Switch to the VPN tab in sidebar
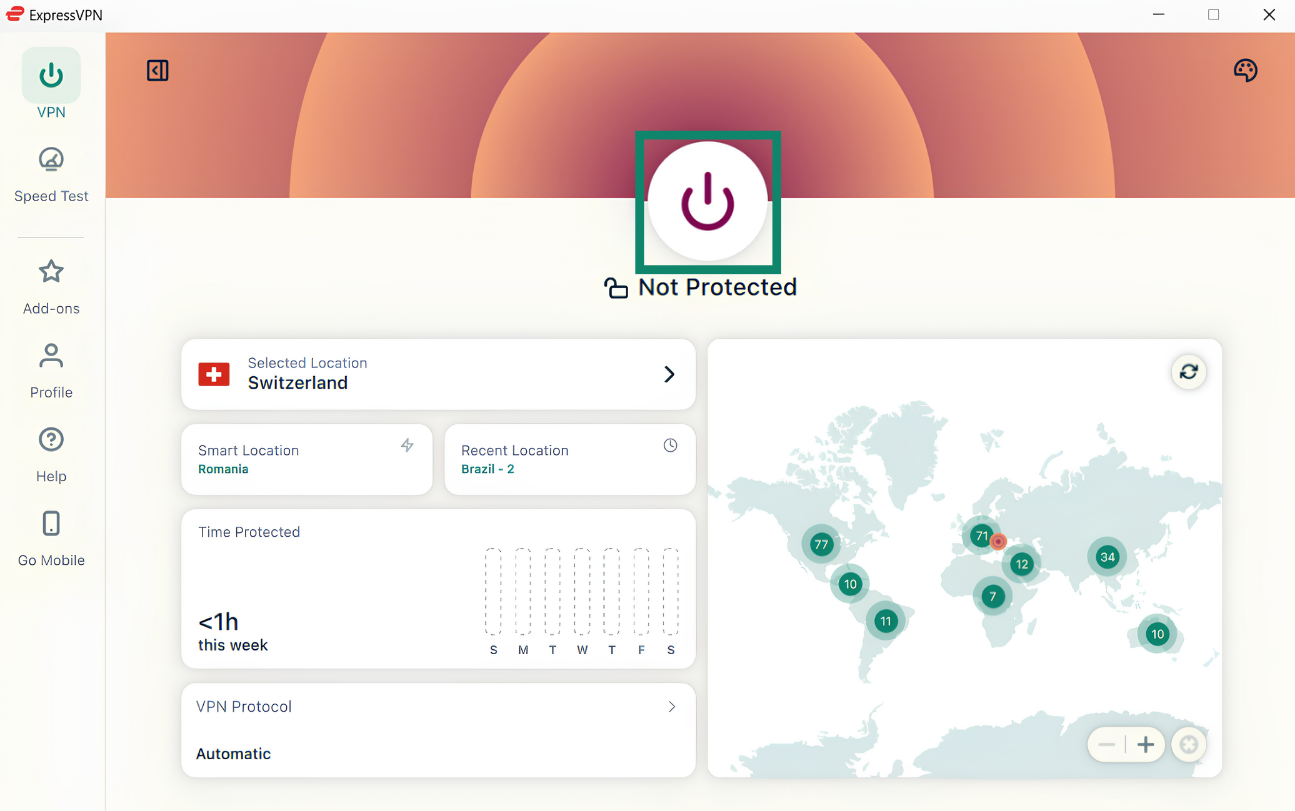 pyautogui.click(x=51, y=85)
